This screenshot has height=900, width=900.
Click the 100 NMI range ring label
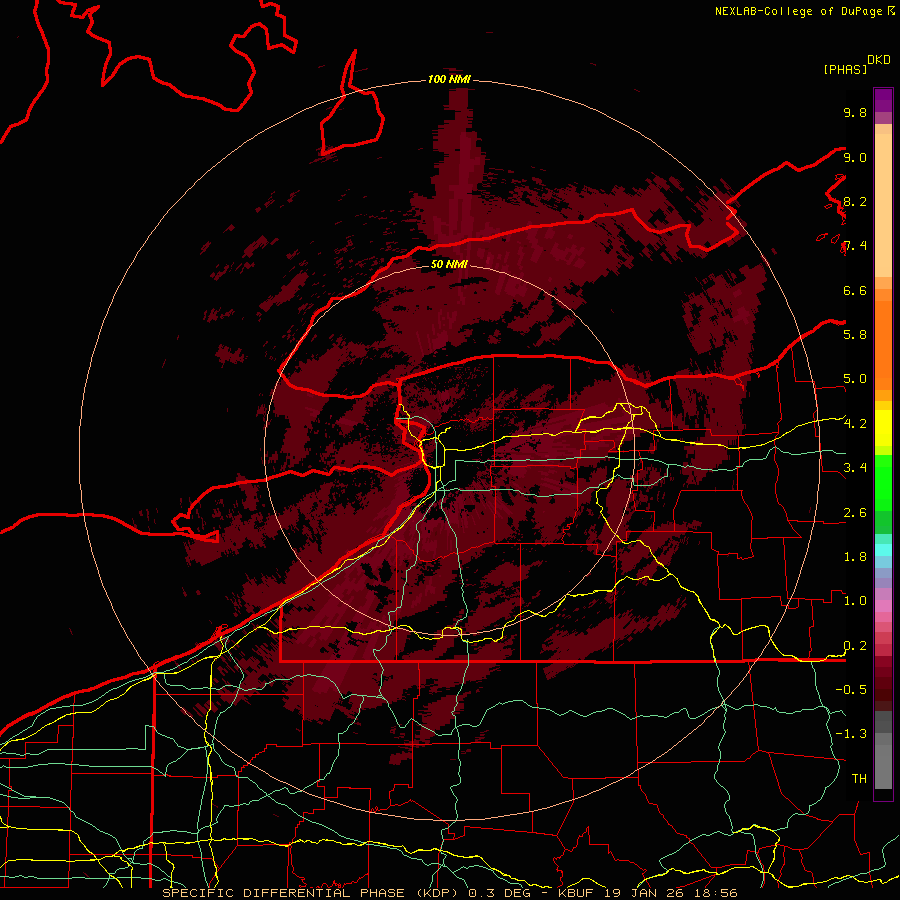tap(449, 79)
